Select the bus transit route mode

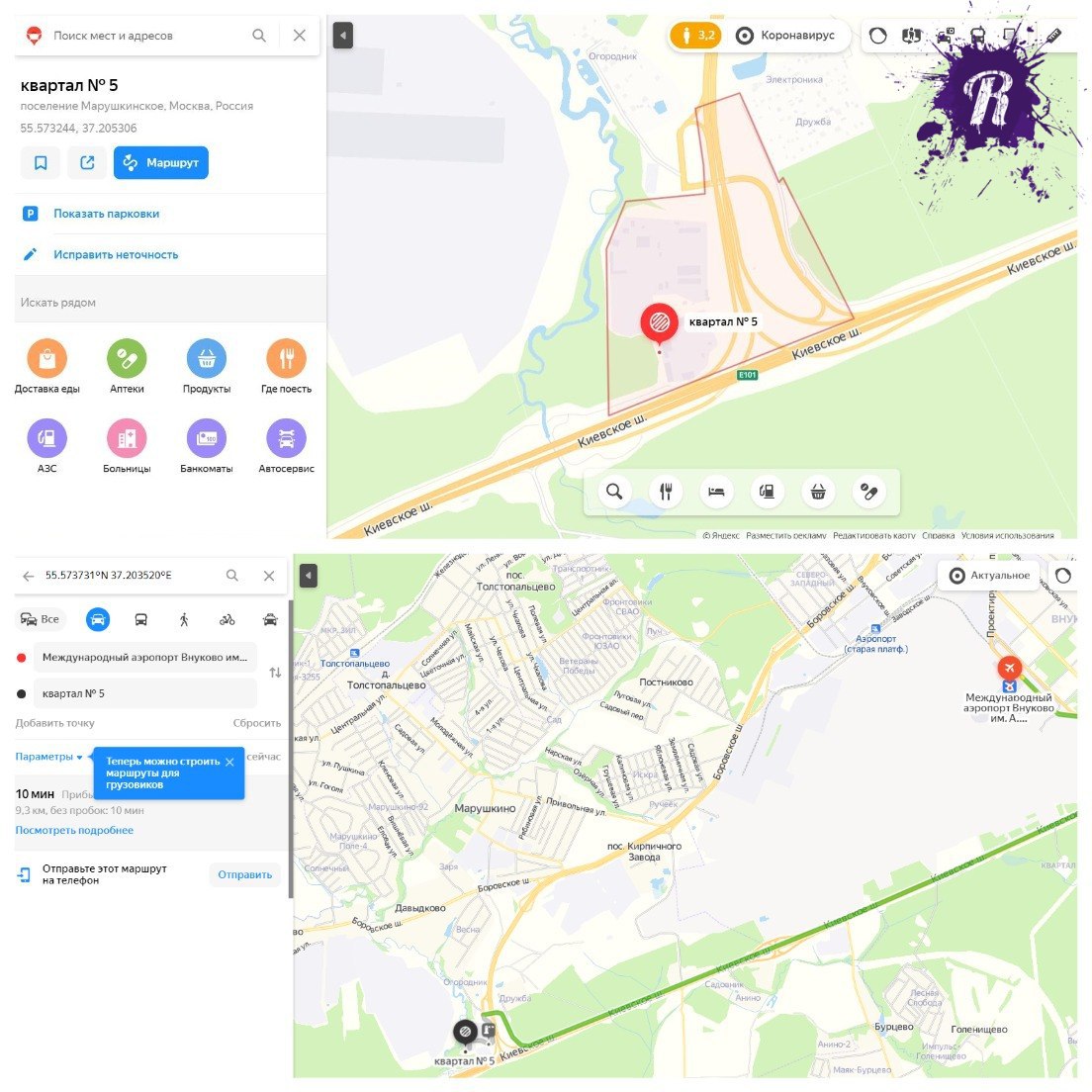tap(140, 619)
